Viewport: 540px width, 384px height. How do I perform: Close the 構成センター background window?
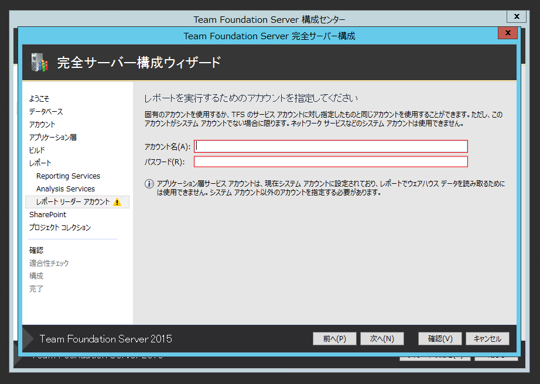(517, 16)
